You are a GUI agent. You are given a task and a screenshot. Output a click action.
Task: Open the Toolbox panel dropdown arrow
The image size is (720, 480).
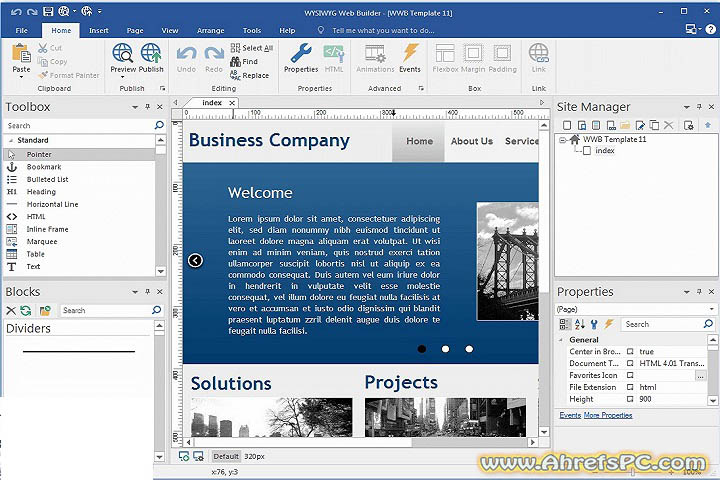pyautogui.click(x=135, y=107)
